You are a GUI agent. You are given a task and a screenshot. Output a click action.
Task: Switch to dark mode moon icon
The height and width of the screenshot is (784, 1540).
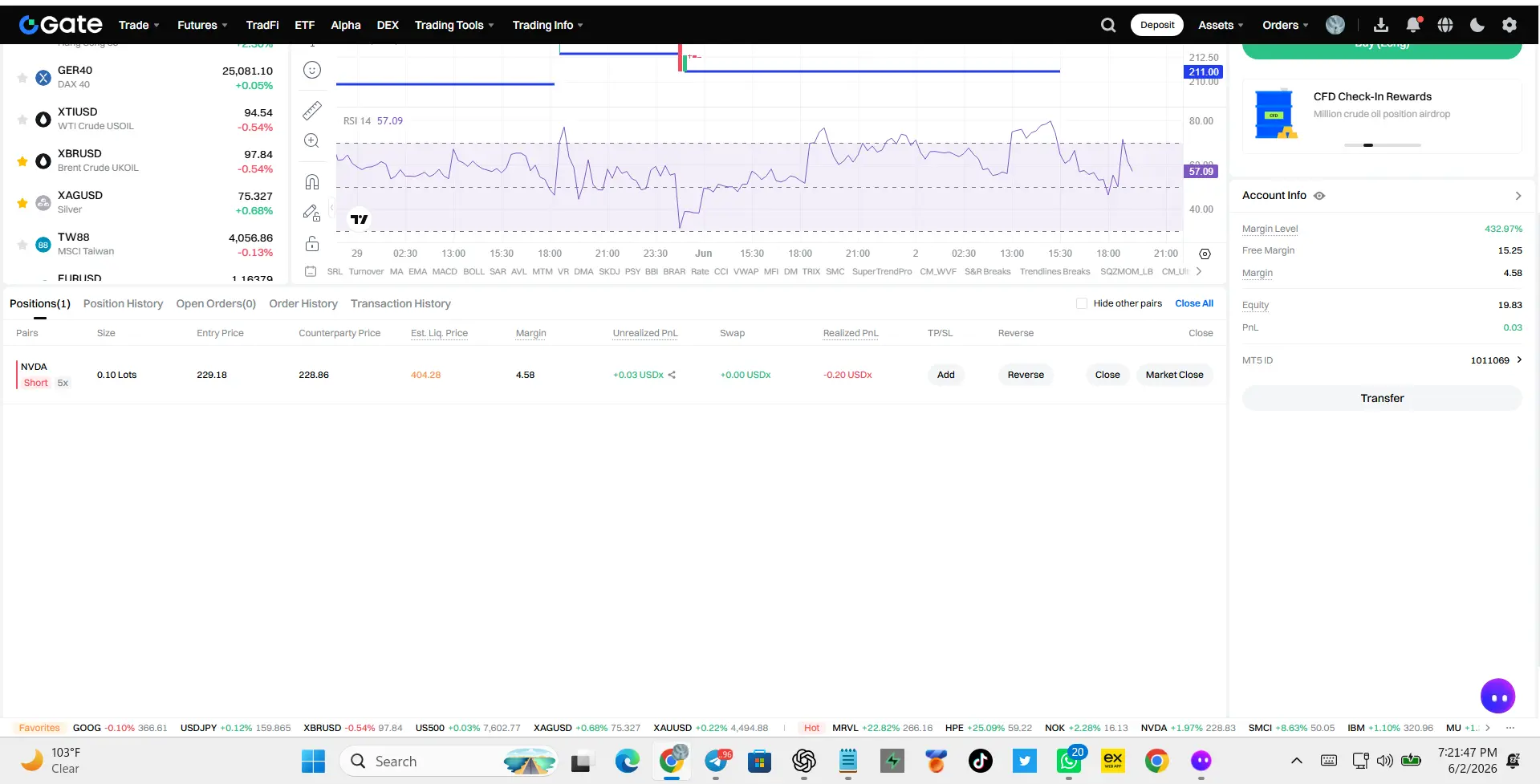(x=1477, y=25)
